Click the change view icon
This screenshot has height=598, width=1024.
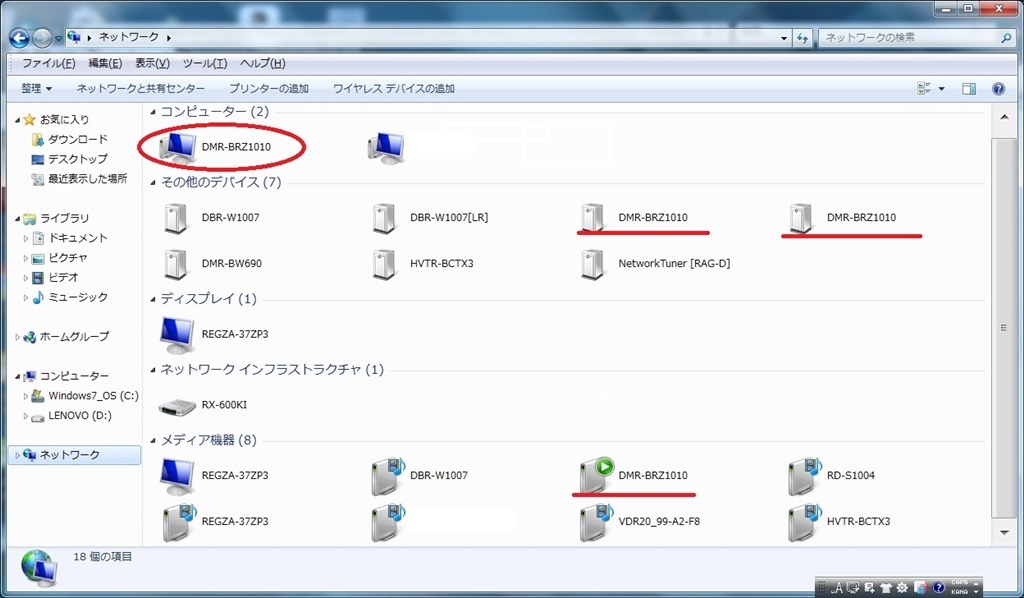(x=923, y=88)
